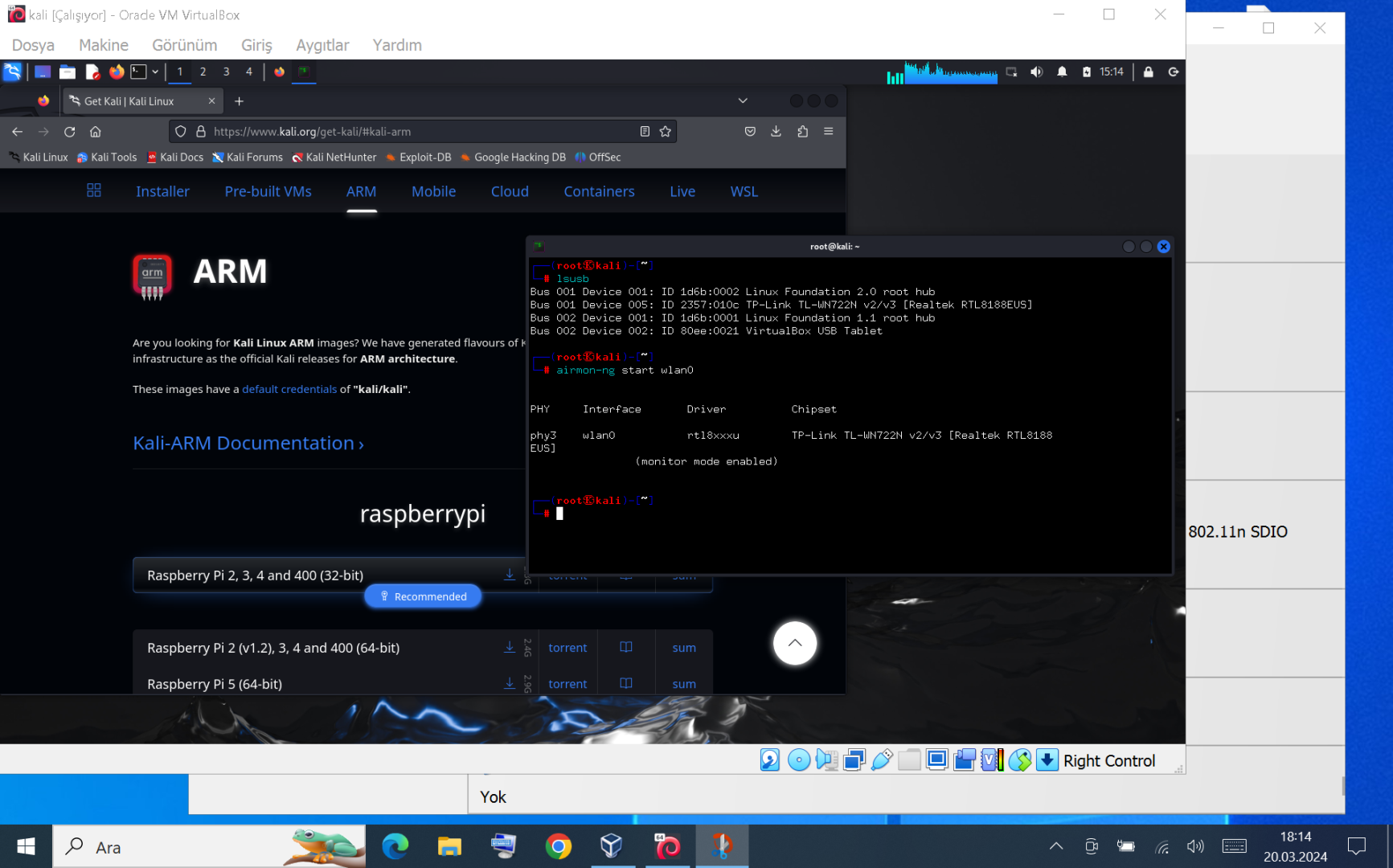Launch the file manager from Kali panel

pyautogui.click(x=68, y=72)
